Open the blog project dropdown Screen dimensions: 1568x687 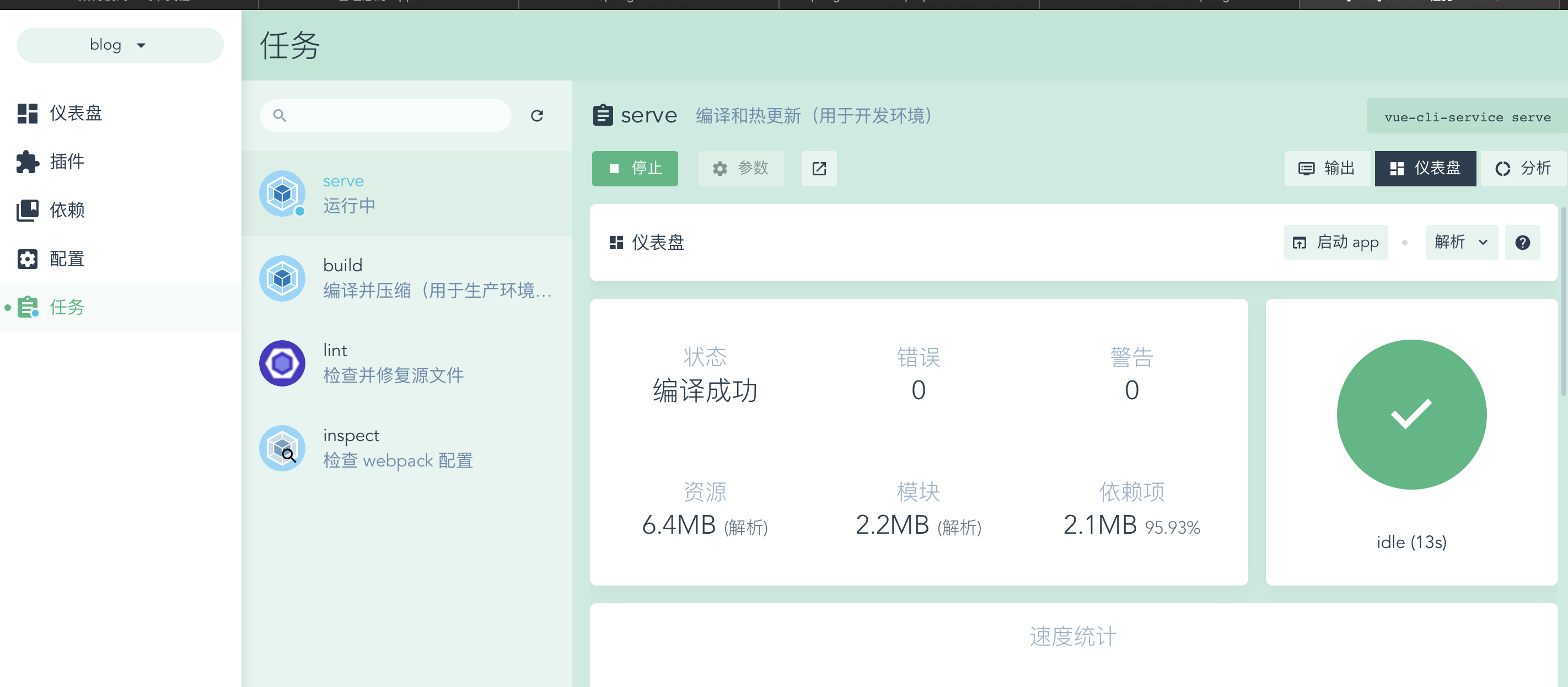tap(119, 45)
